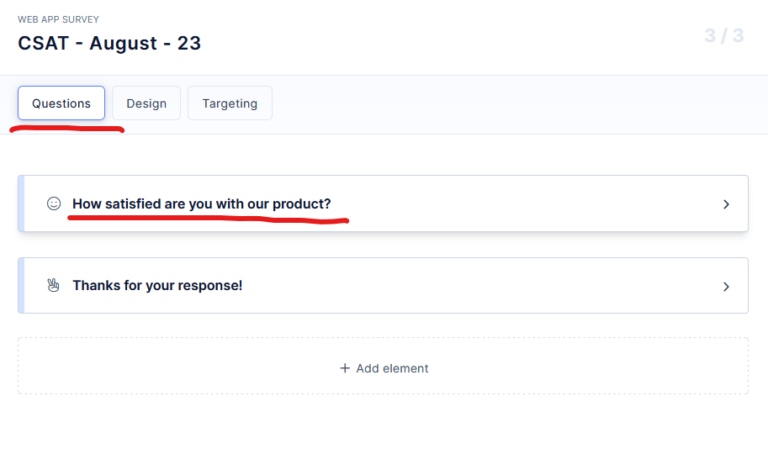Expand the satisfaction question with its chevron
The width and height of the screenshot is (768, 449).
click(x=726, y=204)
